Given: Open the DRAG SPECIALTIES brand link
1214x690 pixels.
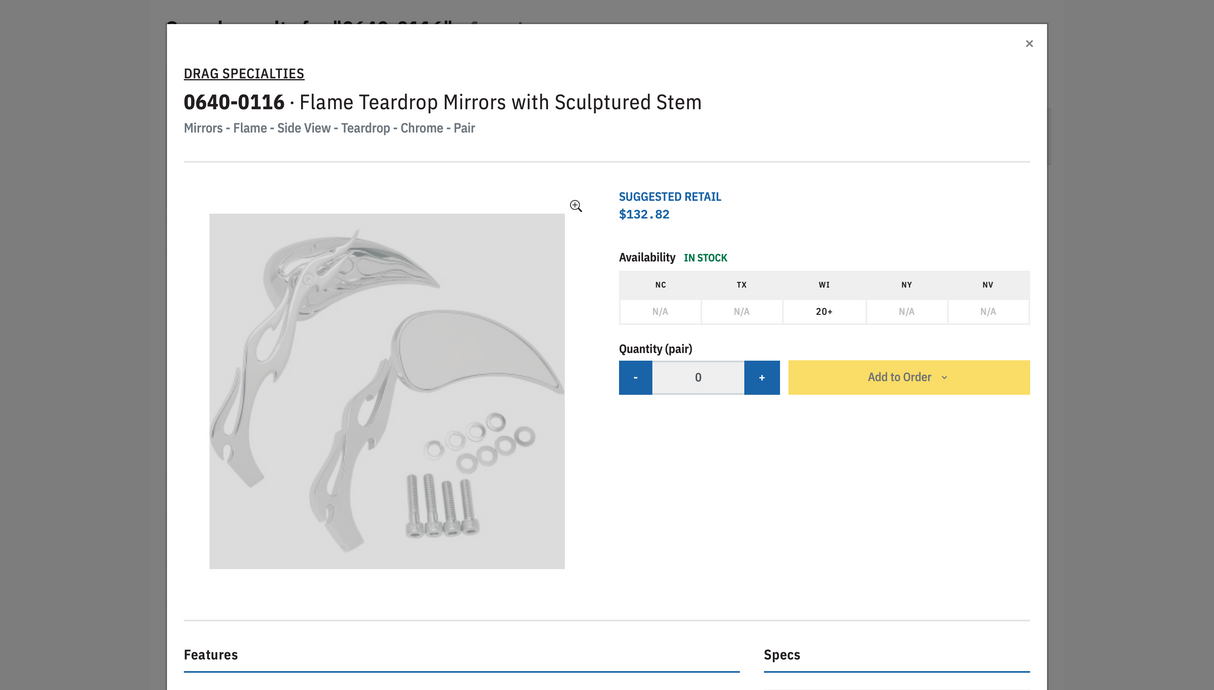Looking at the screenshot, I should 244,73.
